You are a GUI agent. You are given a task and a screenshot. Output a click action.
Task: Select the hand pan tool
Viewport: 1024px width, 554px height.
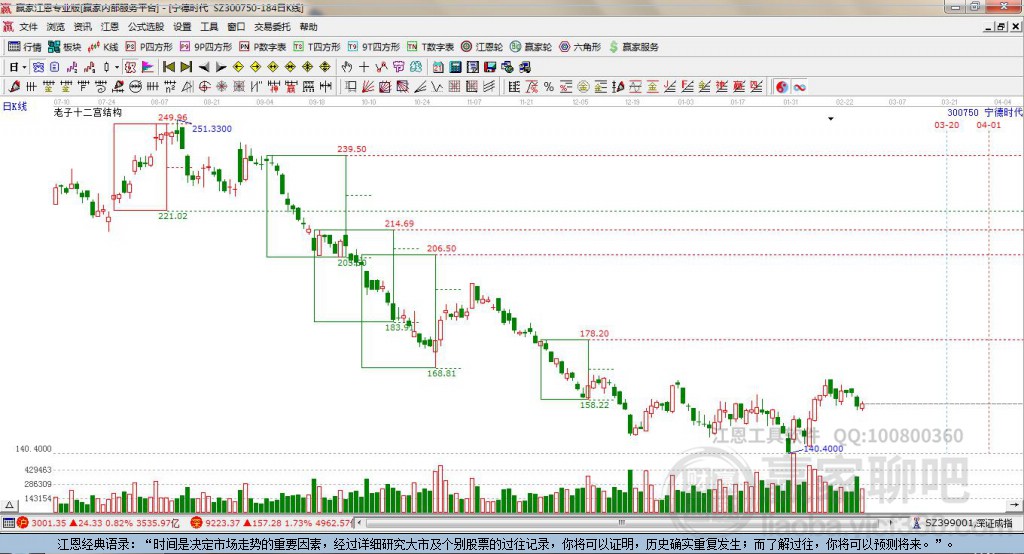(x=347, y=67)
